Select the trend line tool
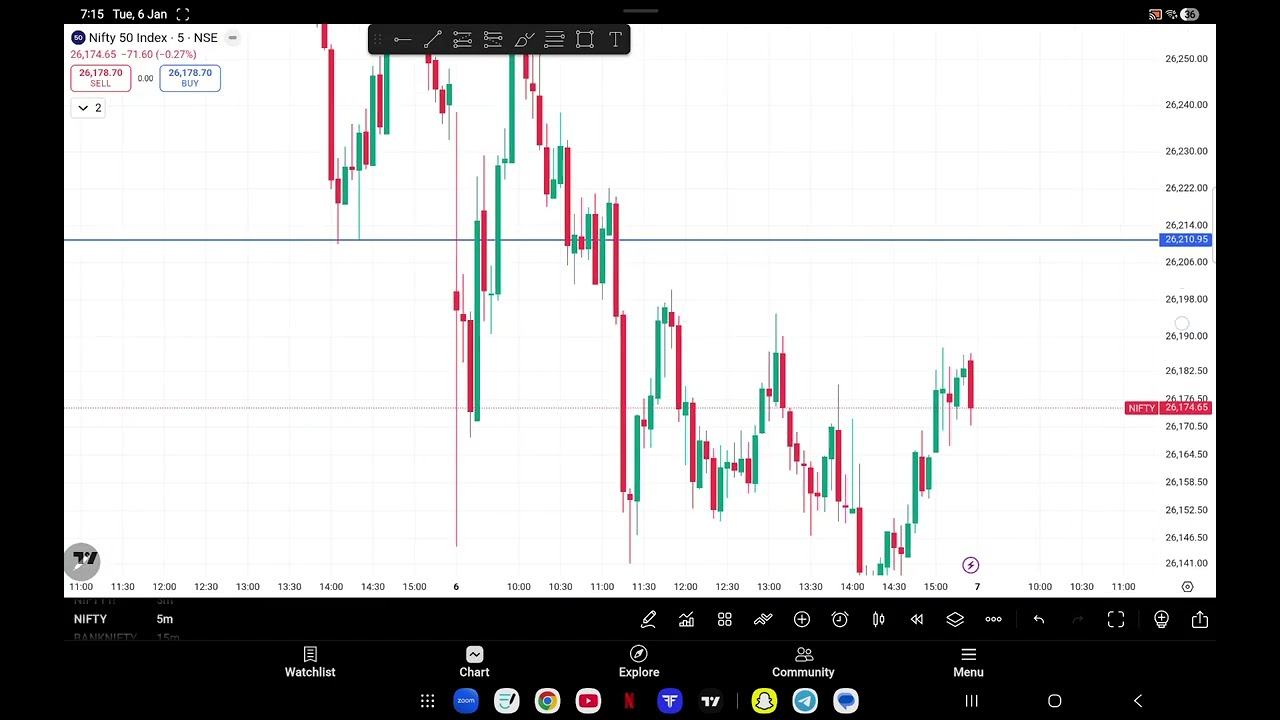Image resolution: width=1280 pixels, height=720 pixels. point(432,40)
